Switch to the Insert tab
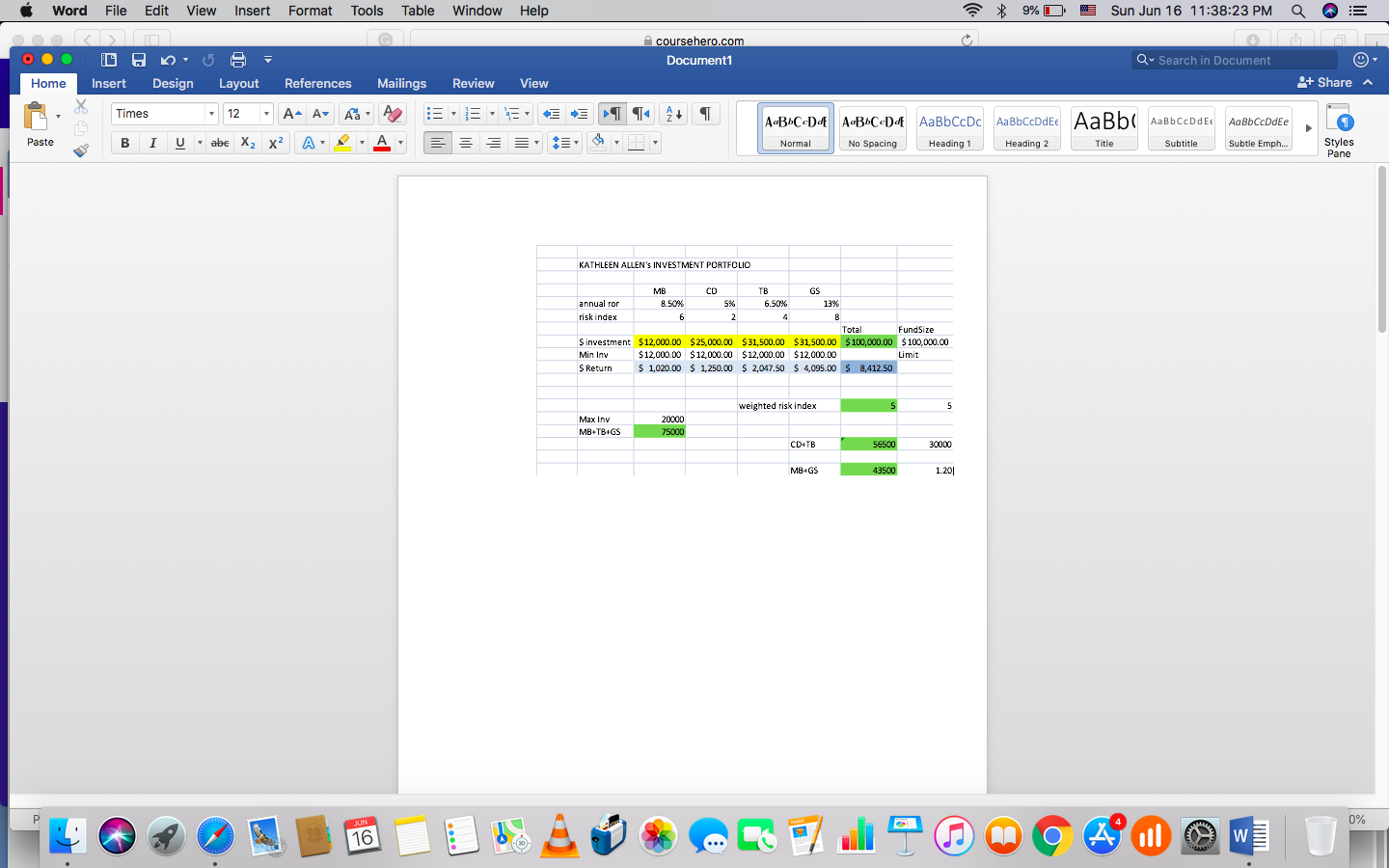The width and height of the screenshot is (1389, 868). (x=109, y=84)
